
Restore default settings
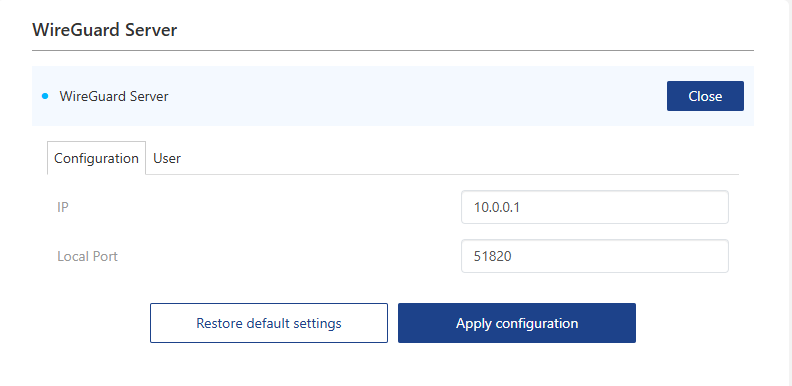click(x=269, y=323)
